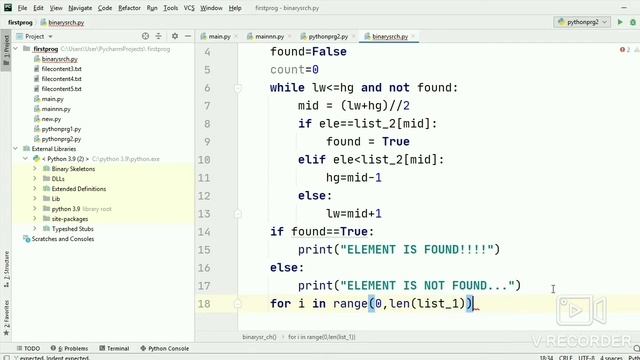Collapse the Python 3.9 (2) interpreter node
This screenshot has width=640, height=360.
coord(25,159)
